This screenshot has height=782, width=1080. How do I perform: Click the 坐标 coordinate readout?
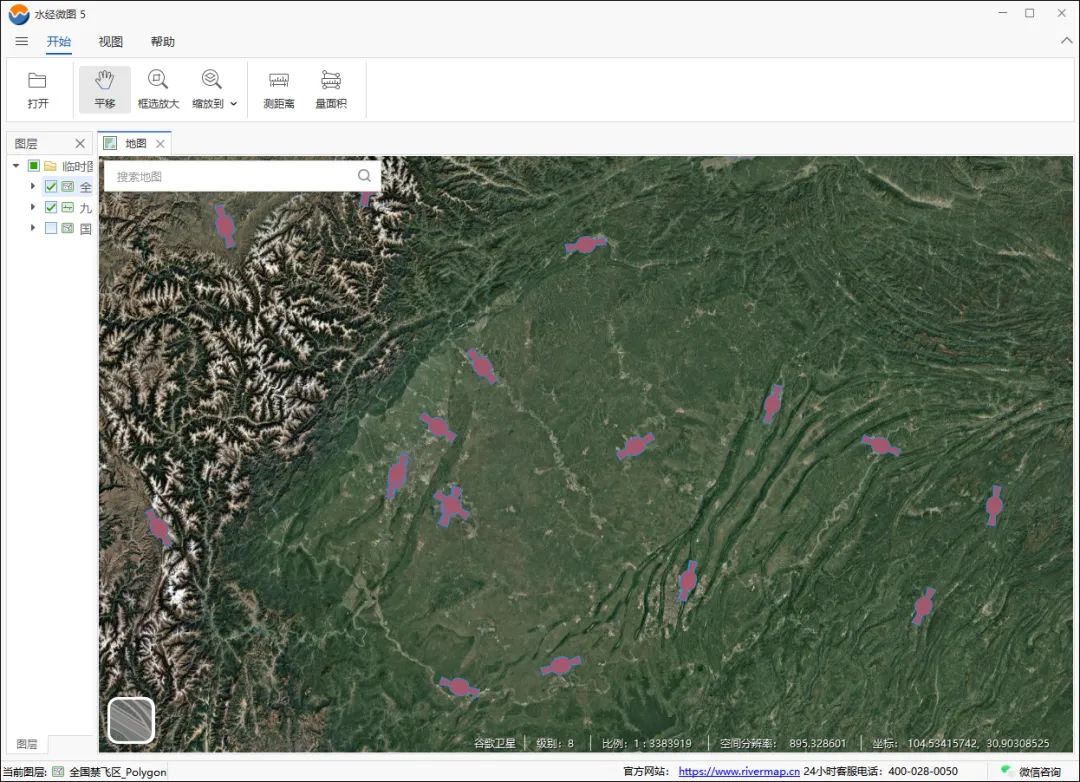(x=961, y=743)
